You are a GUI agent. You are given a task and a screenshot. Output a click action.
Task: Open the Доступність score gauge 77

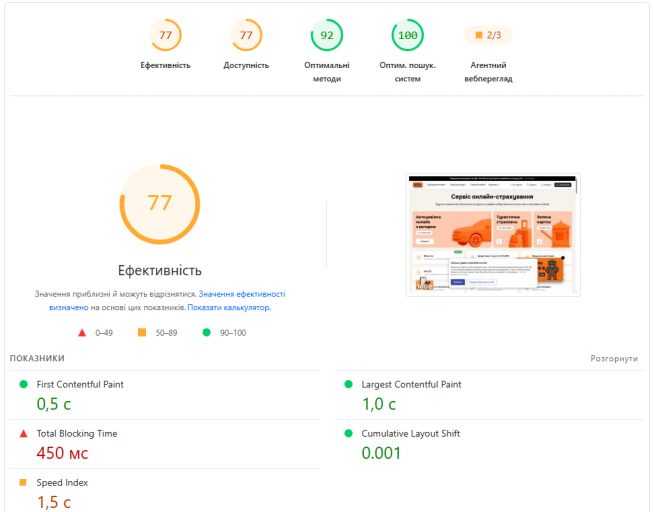[246, 35]
